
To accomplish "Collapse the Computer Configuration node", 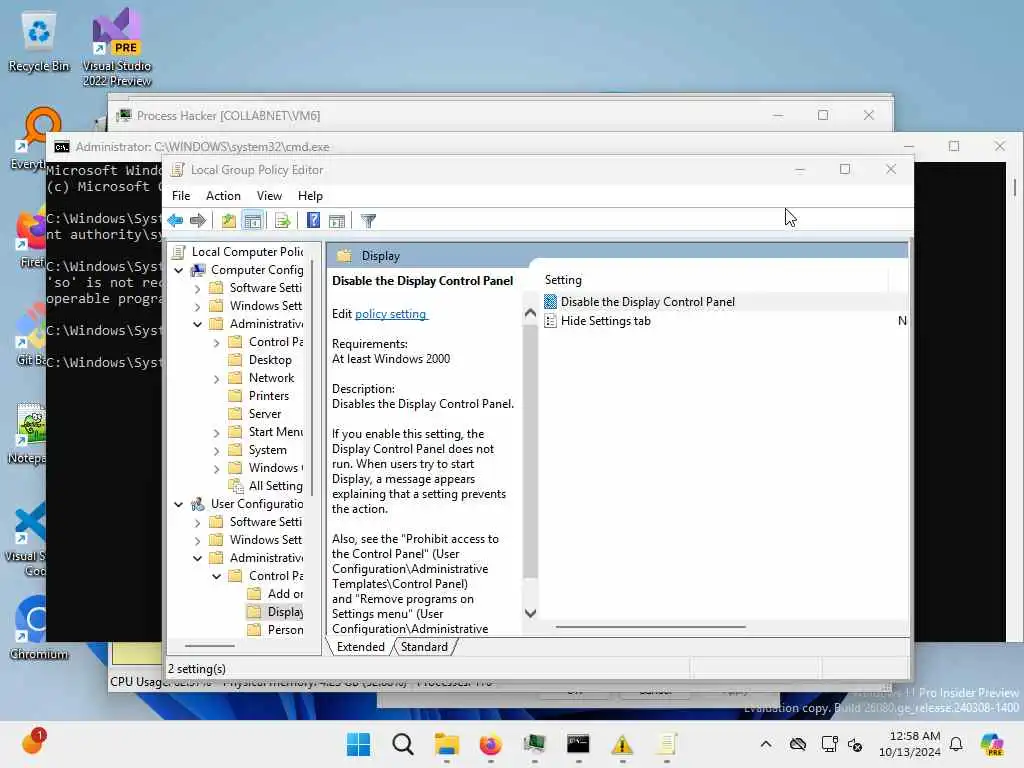I will coord(178,270).
